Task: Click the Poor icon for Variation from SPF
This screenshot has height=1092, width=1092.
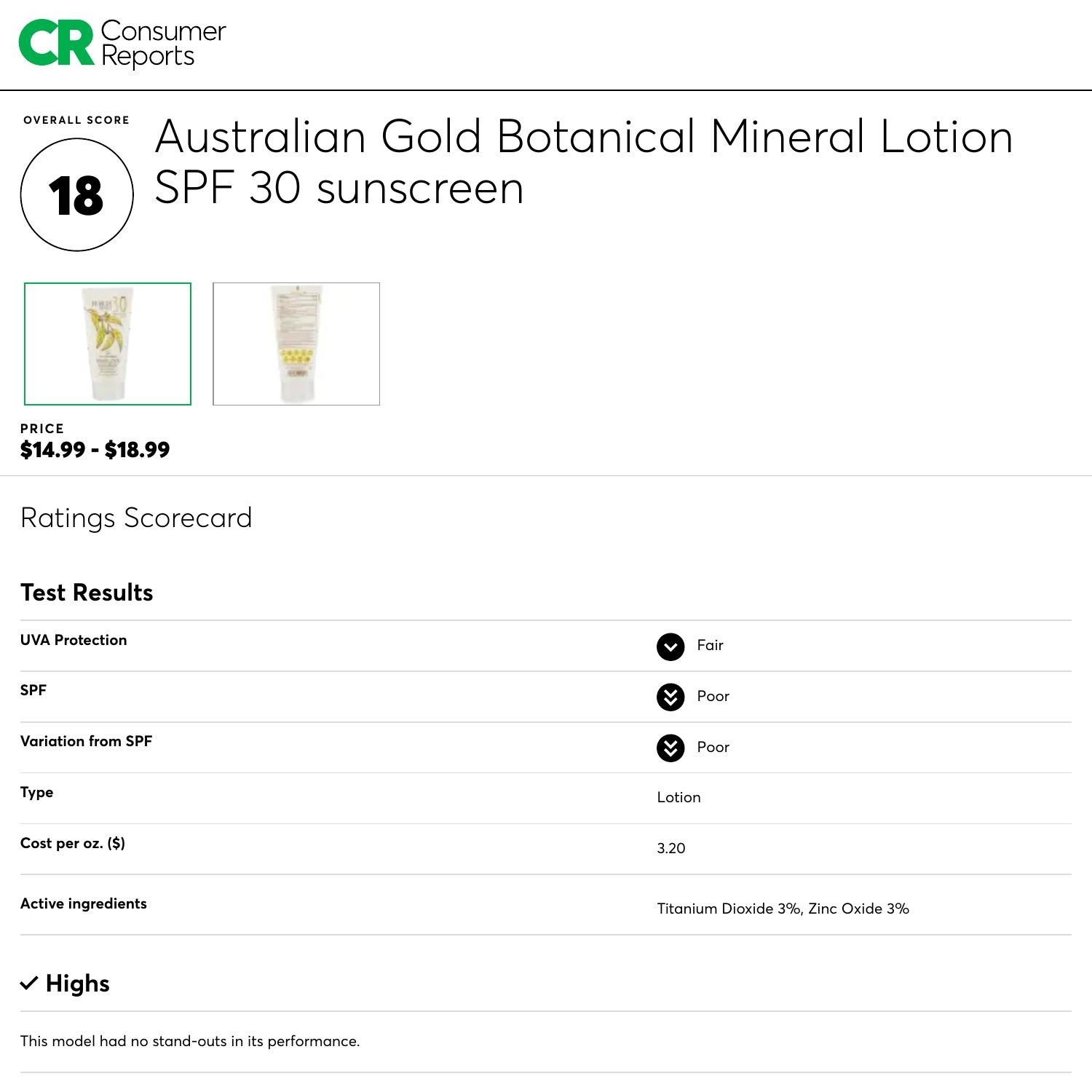Action: 671,747
